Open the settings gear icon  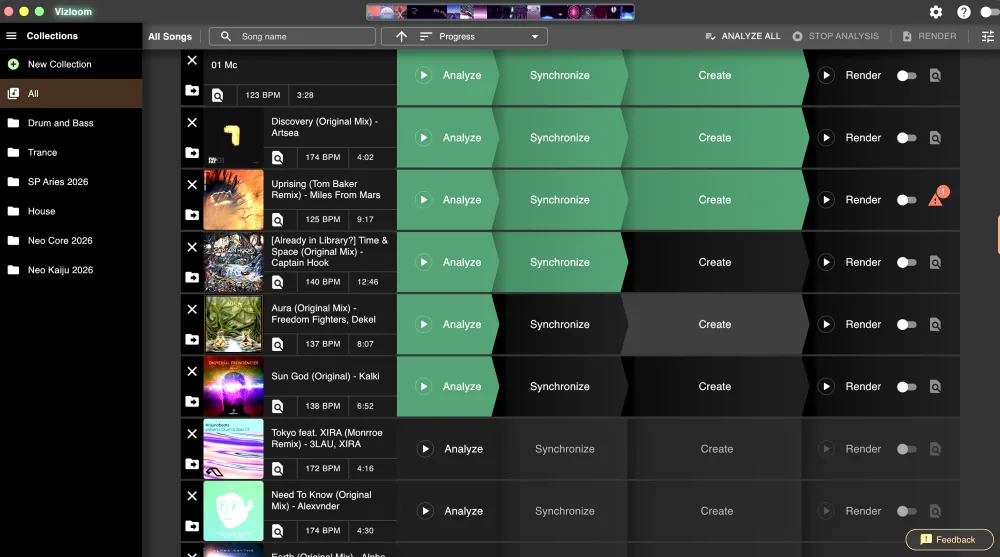pyautogui.click(x=936, y=11)
